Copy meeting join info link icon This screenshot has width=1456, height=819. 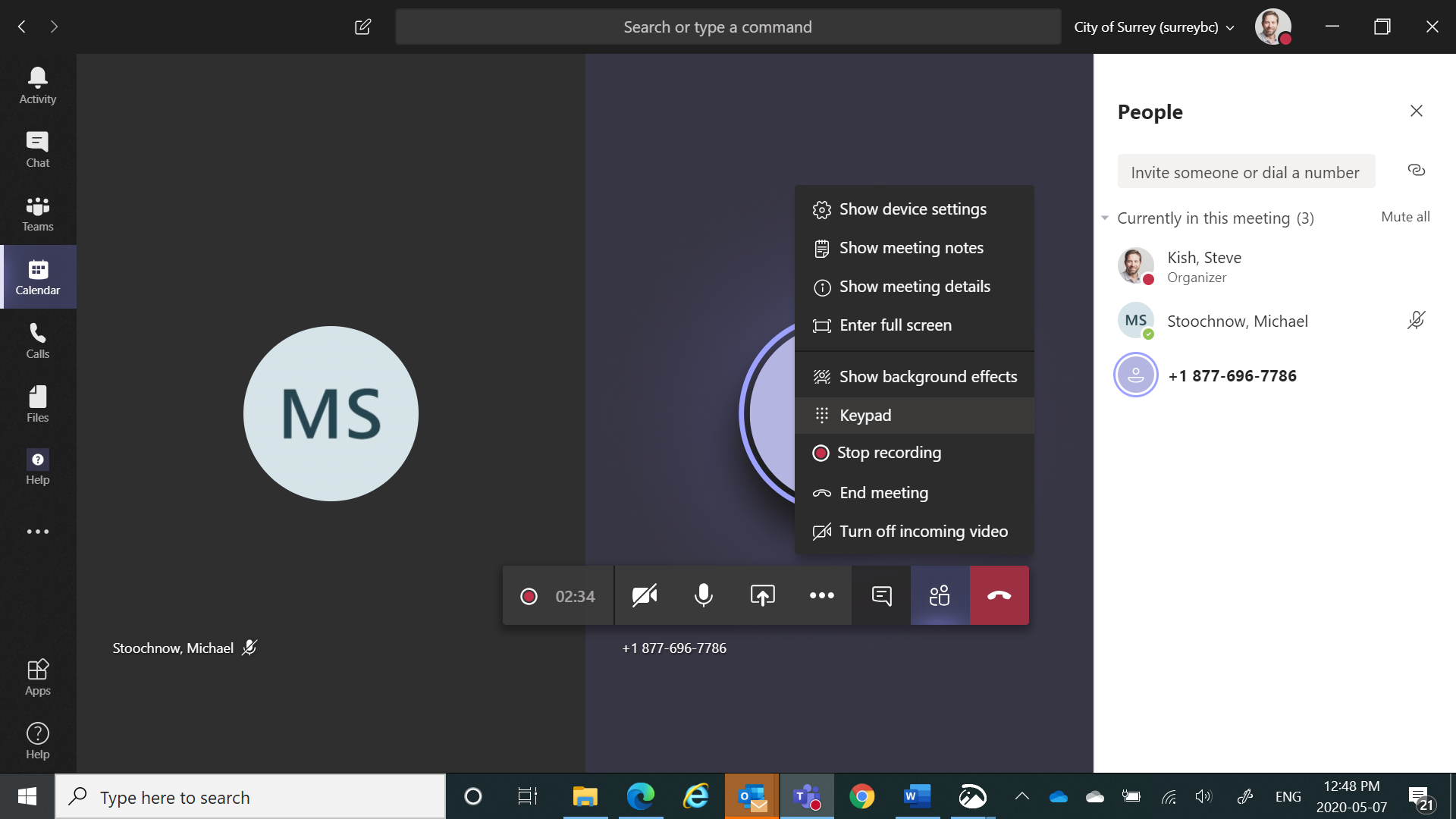click(1416, 170)
